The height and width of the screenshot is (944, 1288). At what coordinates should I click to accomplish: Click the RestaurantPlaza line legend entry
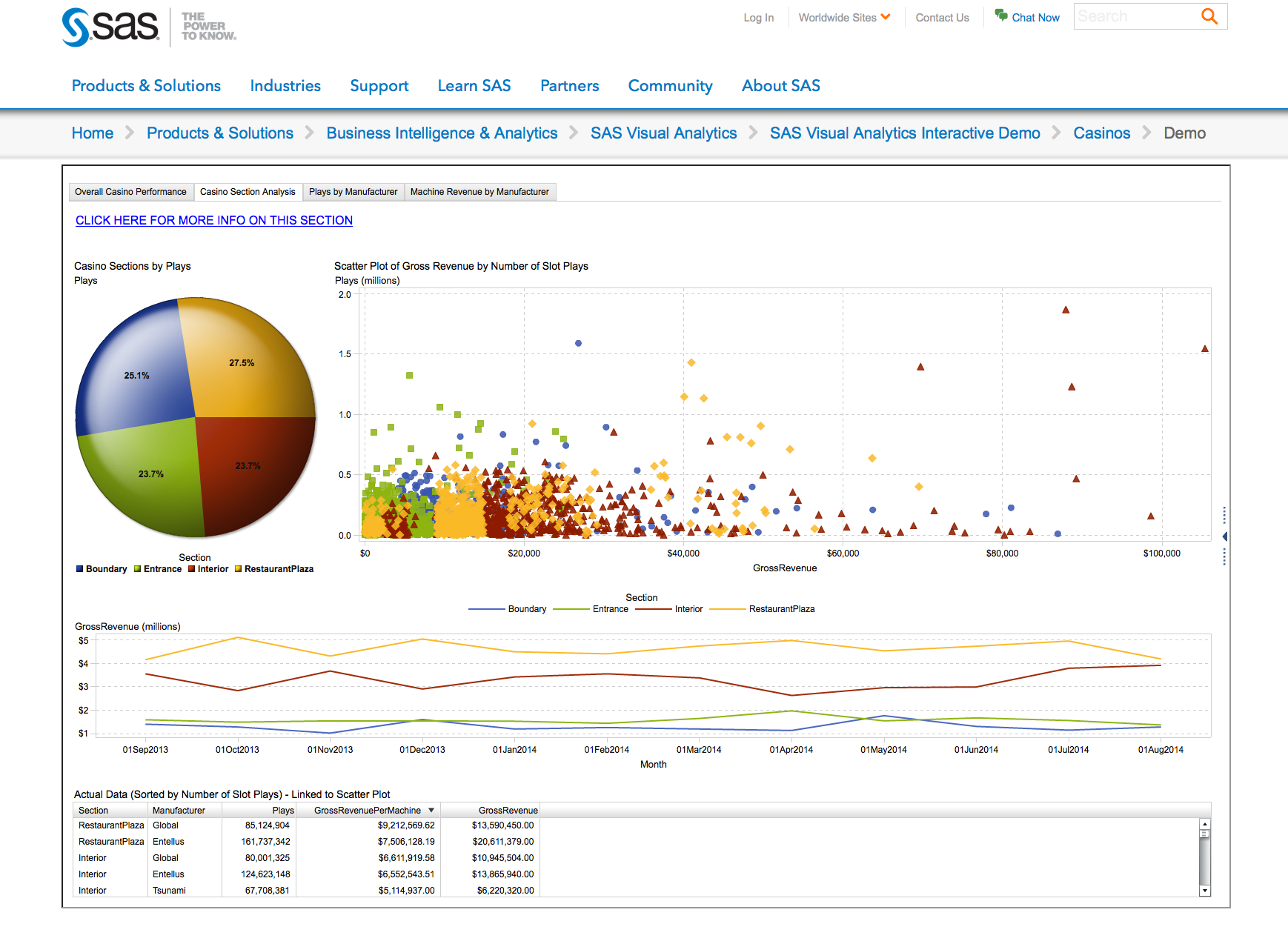point(762,609)
